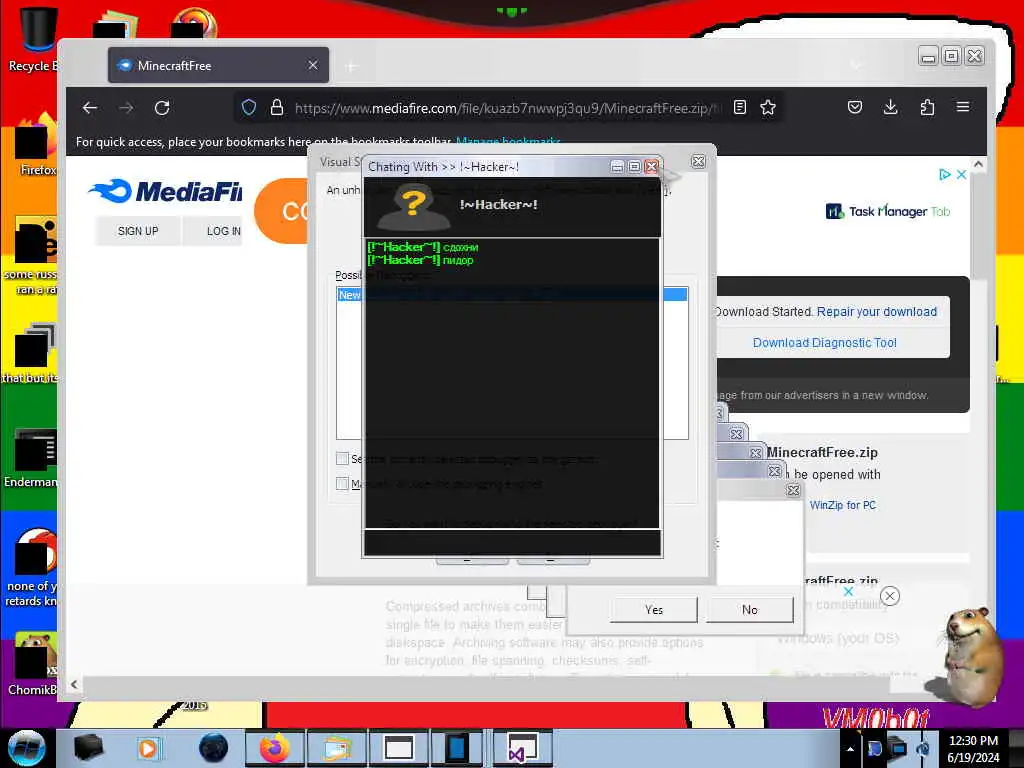1024x768 pixels.
Task: Tick the first checkbox in Visual Studio dialog
Action: (x=342, y=458)
